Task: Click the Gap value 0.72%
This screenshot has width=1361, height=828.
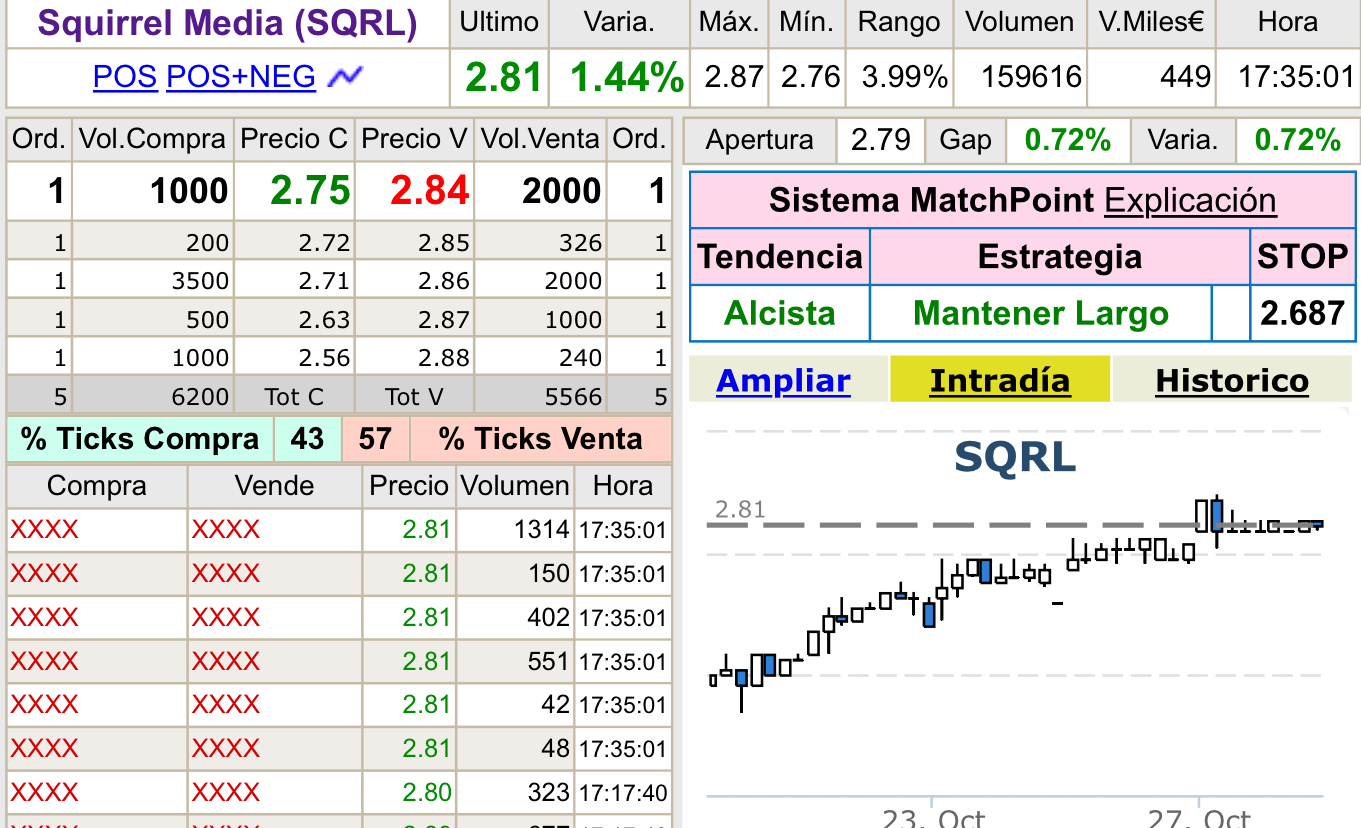Action: click(x=1068, y=140)
